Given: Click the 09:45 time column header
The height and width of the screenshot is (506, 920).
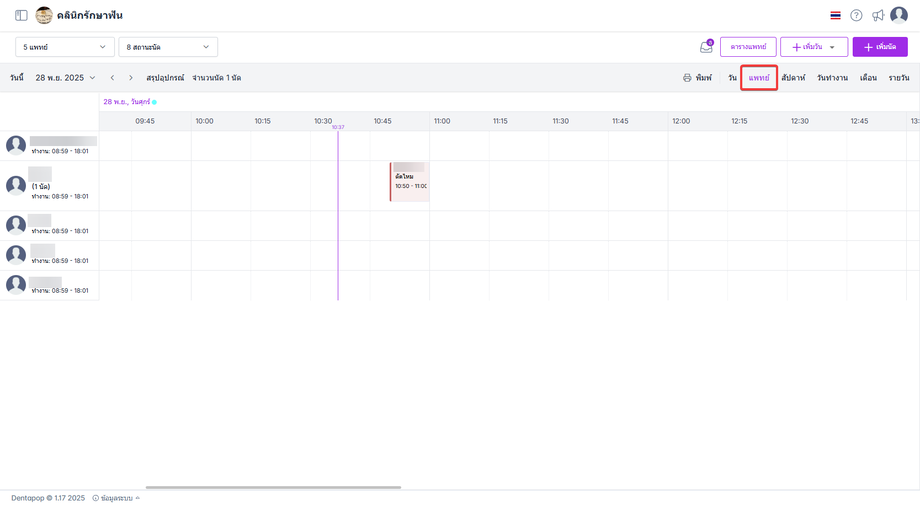Looking at the screenshot, I should pos(145,121).
